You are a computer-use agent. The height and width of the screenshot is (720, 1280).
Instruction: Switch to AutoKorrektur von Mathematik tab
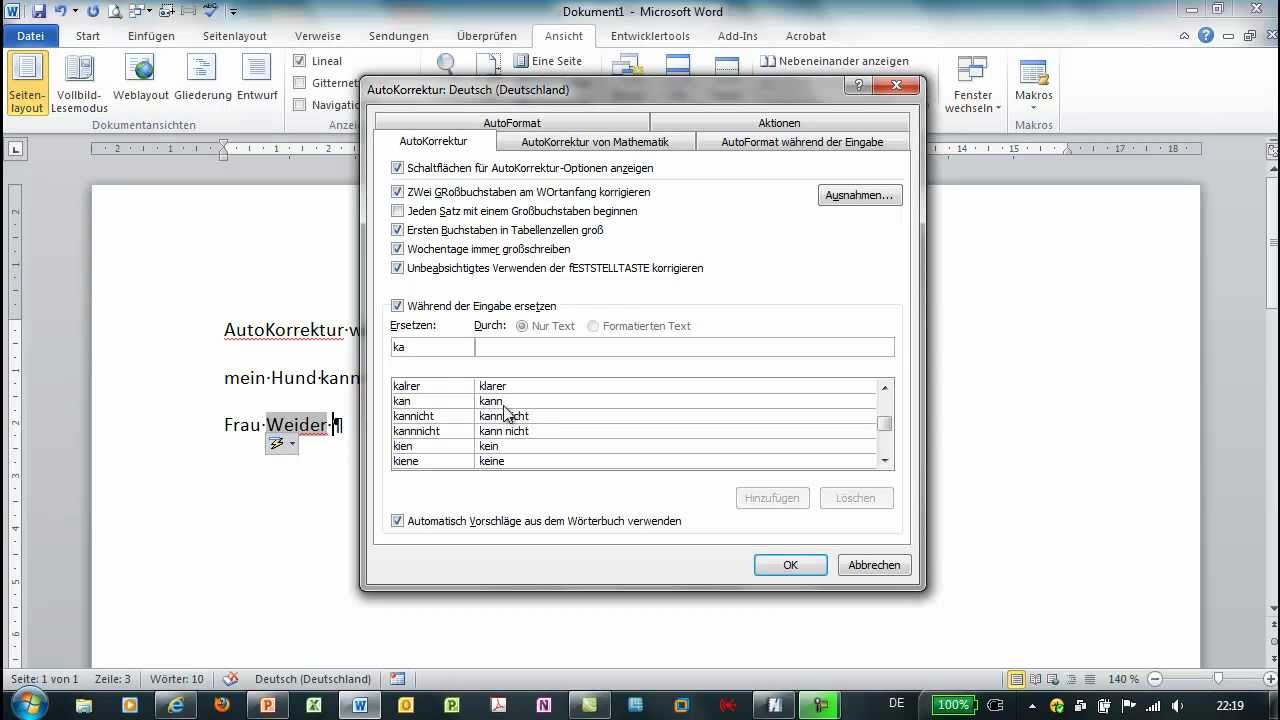pos(595,142)
